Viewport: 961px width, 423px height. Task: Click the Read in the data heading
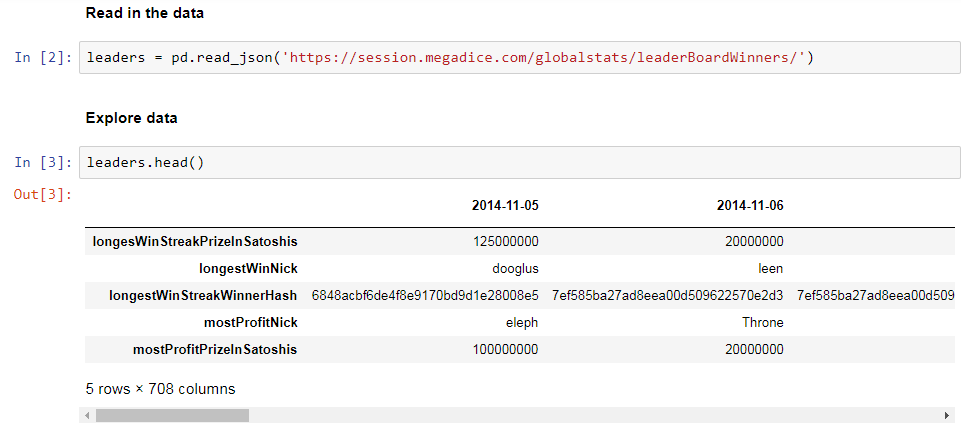(145, 13)
